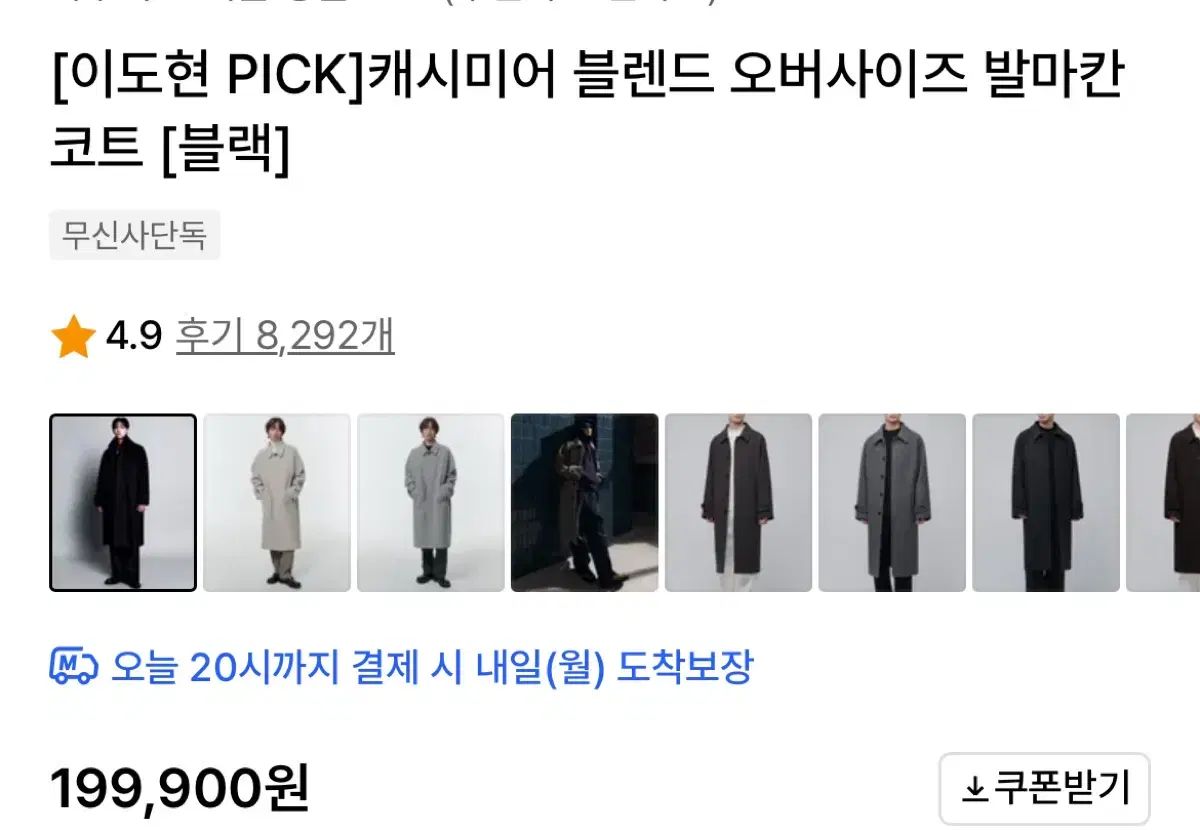Screen dimensions: 1200x830
Task: Click the 4.9 rating score
Action: click(x=134, y=338)
